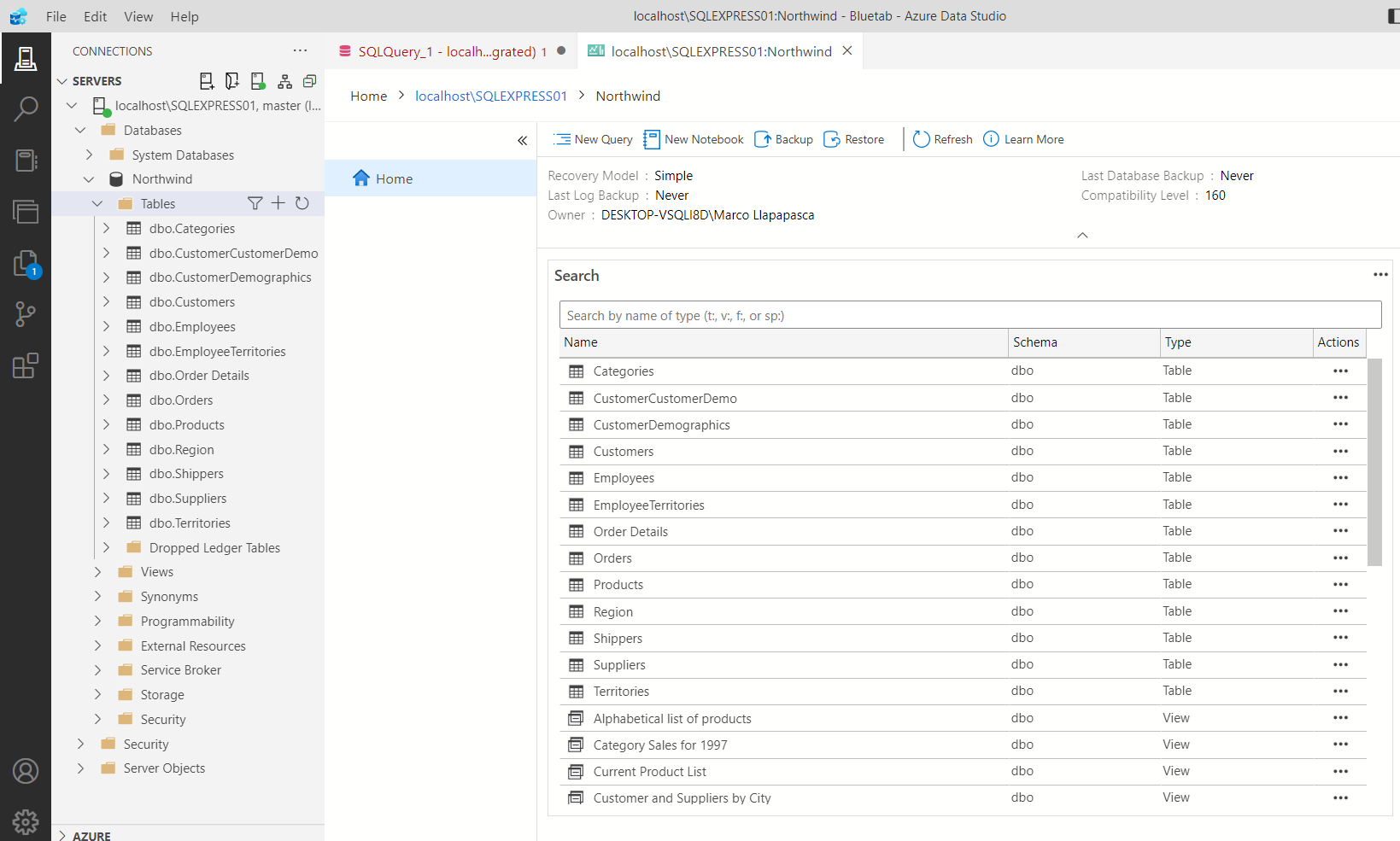The height and width of the screenshot is (841, 1400).
Task: Show active connections only
Action: 257,80
